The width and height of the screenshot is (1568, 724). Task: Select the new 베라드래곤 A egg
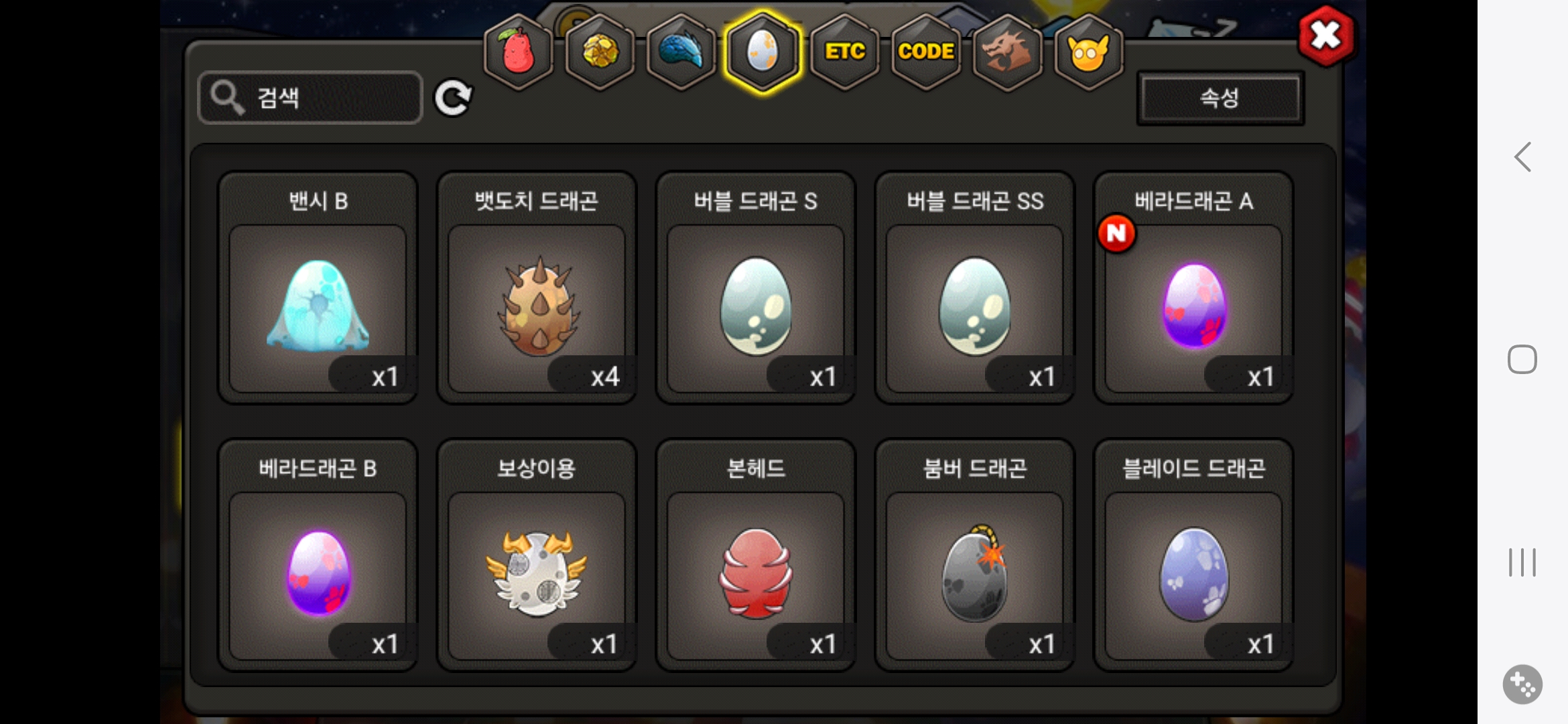coord(1193,288)
